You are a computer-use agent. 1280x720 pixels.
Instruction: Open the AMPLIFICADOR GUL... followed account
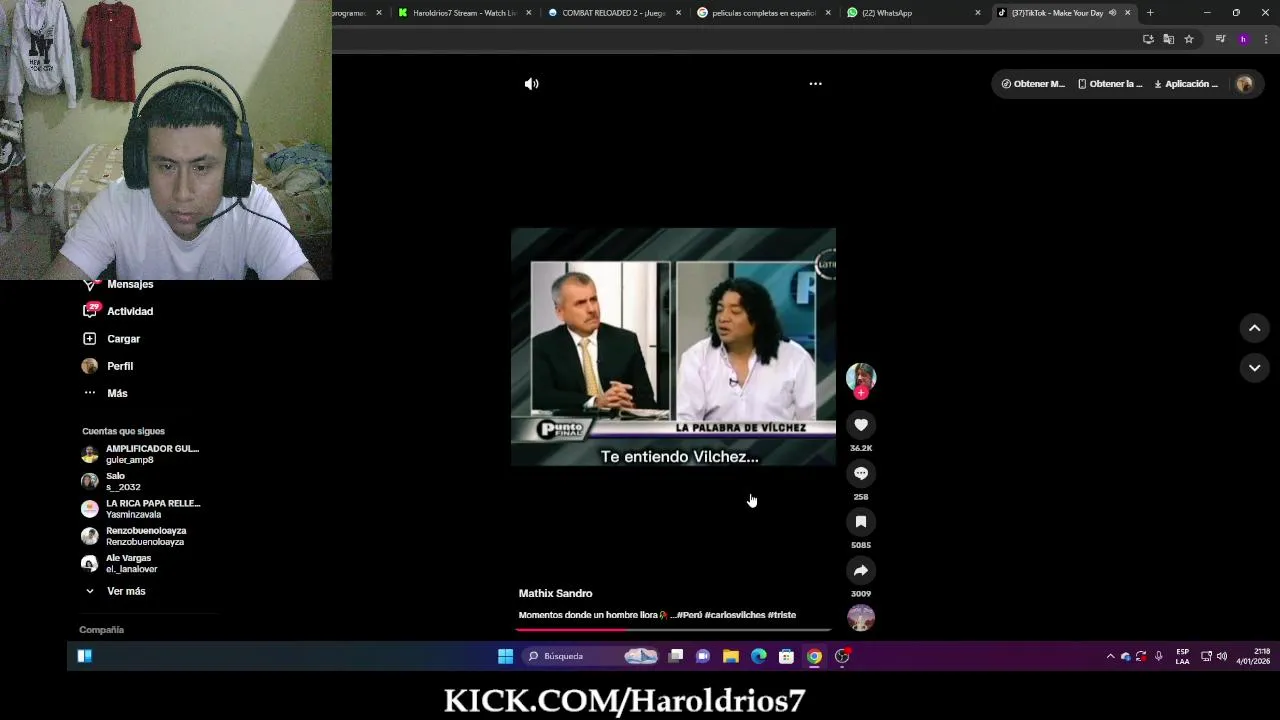tap(141, 454)
